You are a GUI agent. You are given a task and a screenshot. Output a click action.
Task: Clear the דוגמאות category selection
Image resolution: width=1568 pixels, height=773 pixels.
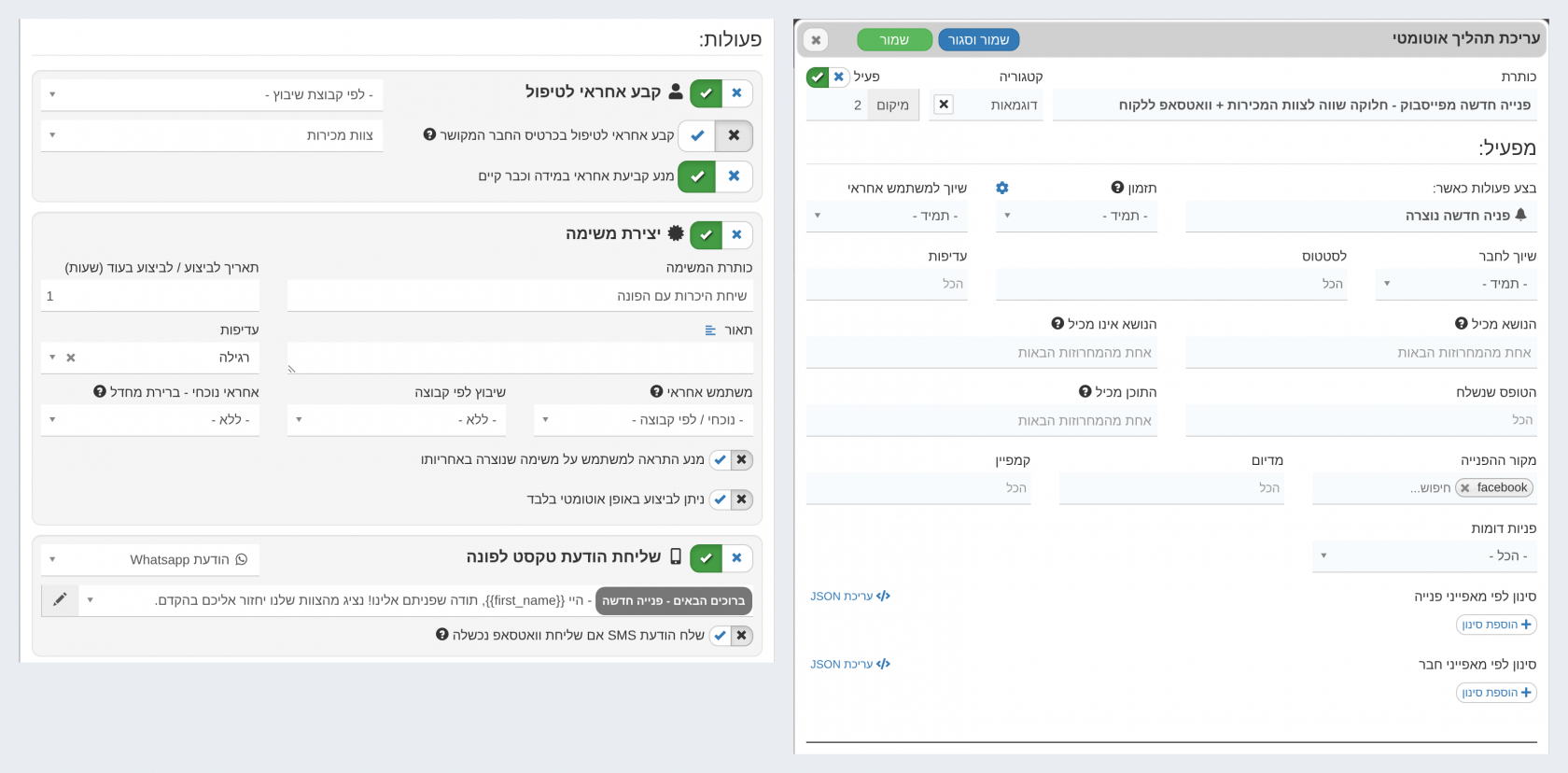click(944, 105)
